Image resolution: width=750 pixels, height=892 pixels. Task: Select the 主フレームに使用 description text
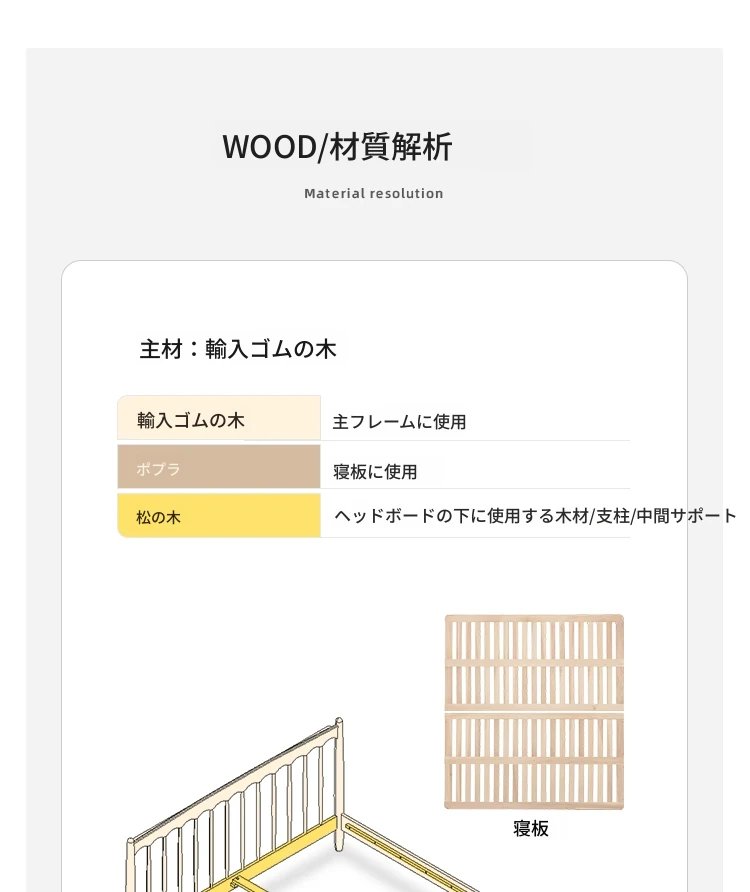click(399, 422)
